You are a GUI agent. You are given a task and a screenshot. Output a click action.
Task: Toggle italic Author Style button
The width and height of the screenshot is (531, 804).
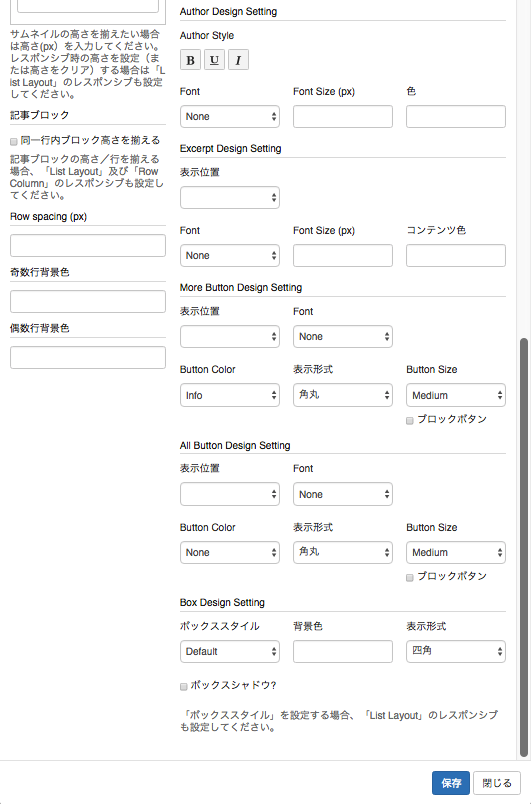238,60
